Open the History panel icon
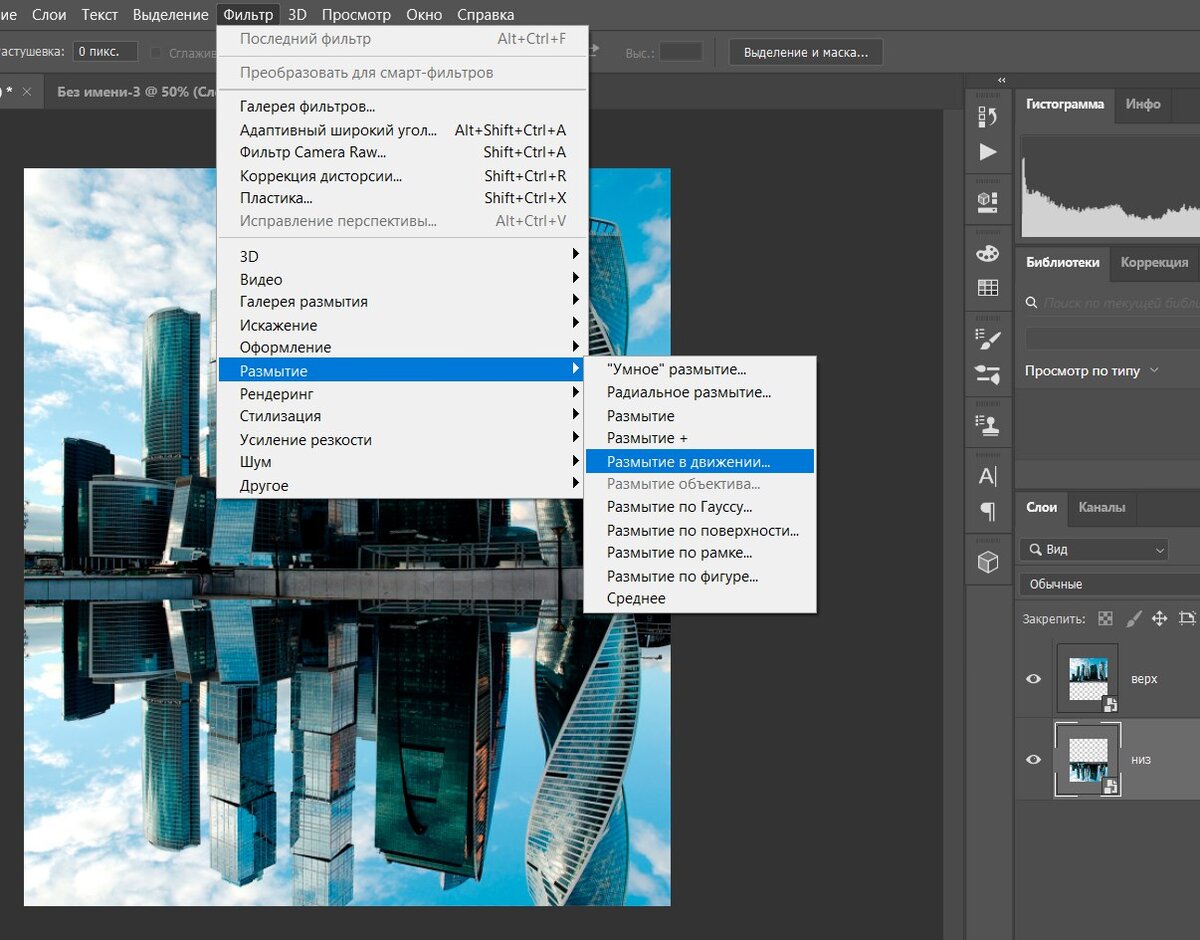The height and width of the screenshot is (940, 1200). 988,116
